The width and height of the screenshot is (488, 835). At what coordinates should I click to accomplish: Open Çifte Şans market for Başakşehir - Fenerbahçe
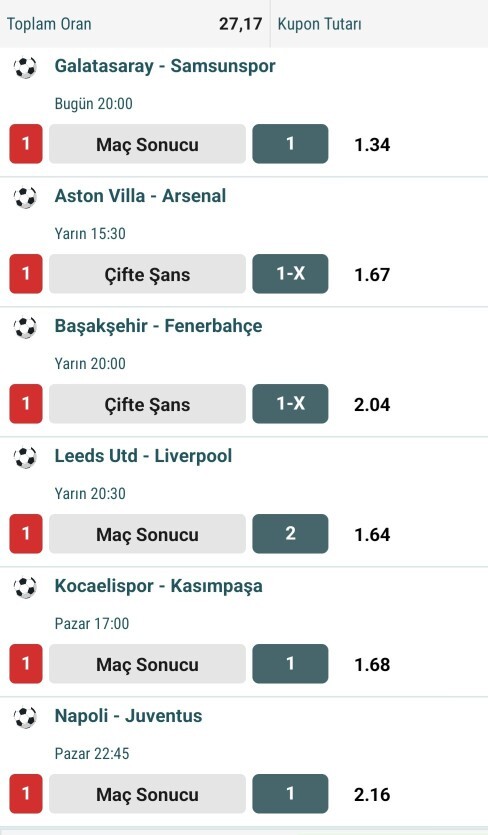coord(148,404)
